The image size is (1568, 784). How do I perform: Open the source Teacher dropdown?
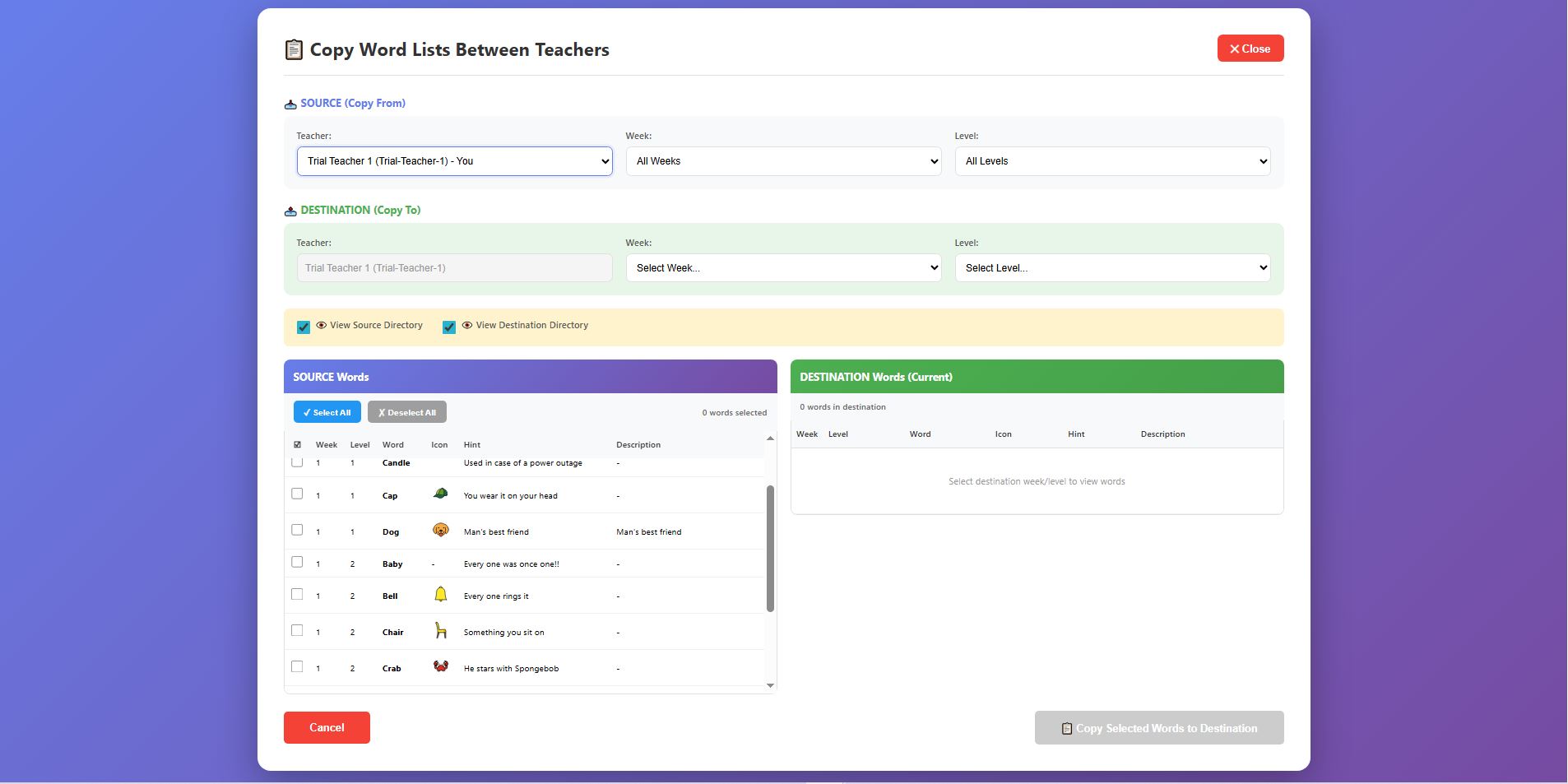(454, 161)
